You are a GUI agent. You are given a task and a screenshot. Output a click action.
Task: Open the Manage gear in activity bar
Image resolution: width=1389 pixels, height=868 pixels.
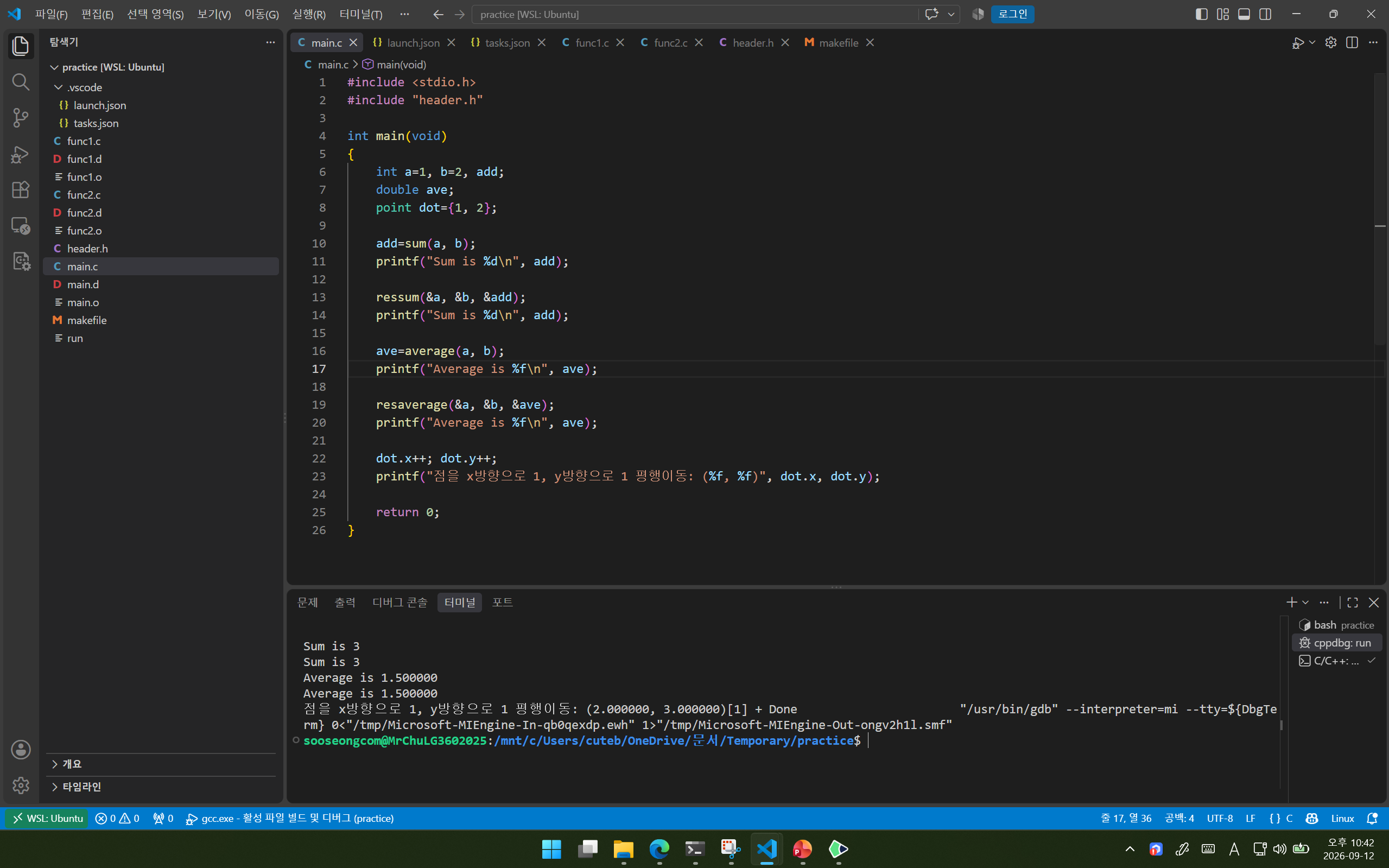tap(21, 785)
